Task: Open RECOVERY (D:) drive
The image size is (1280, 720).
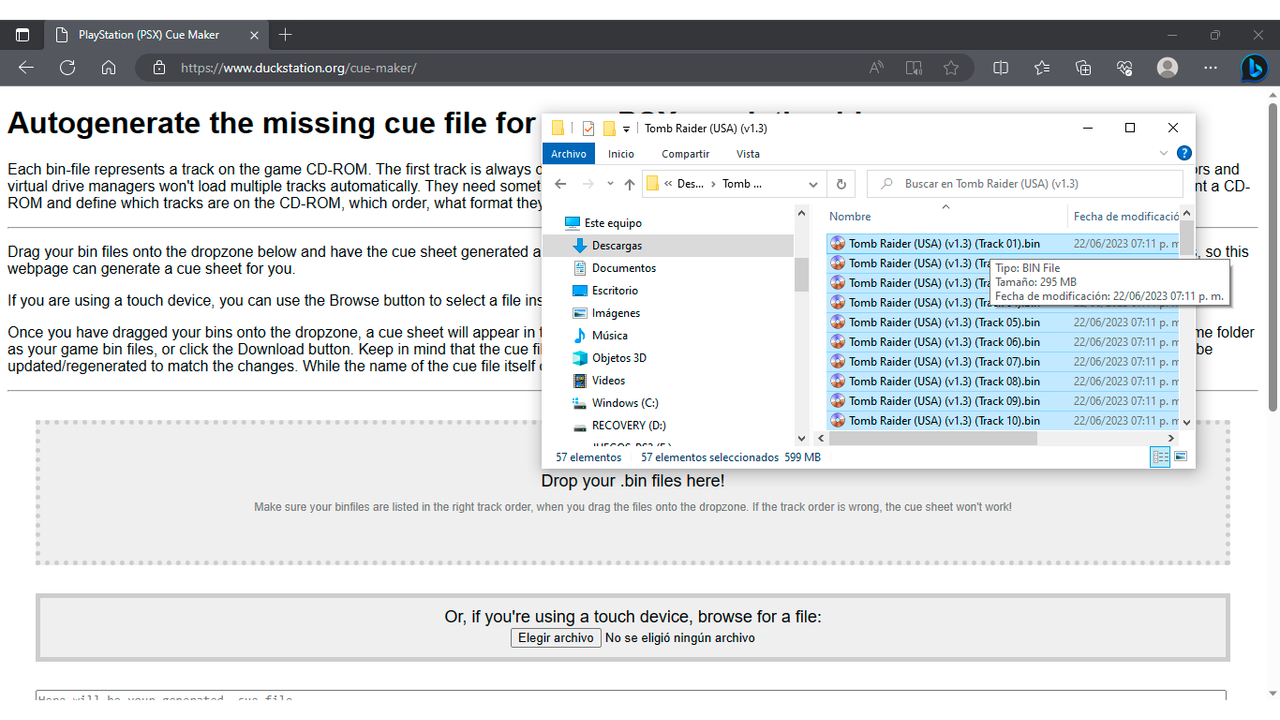Action: (629, 425)
